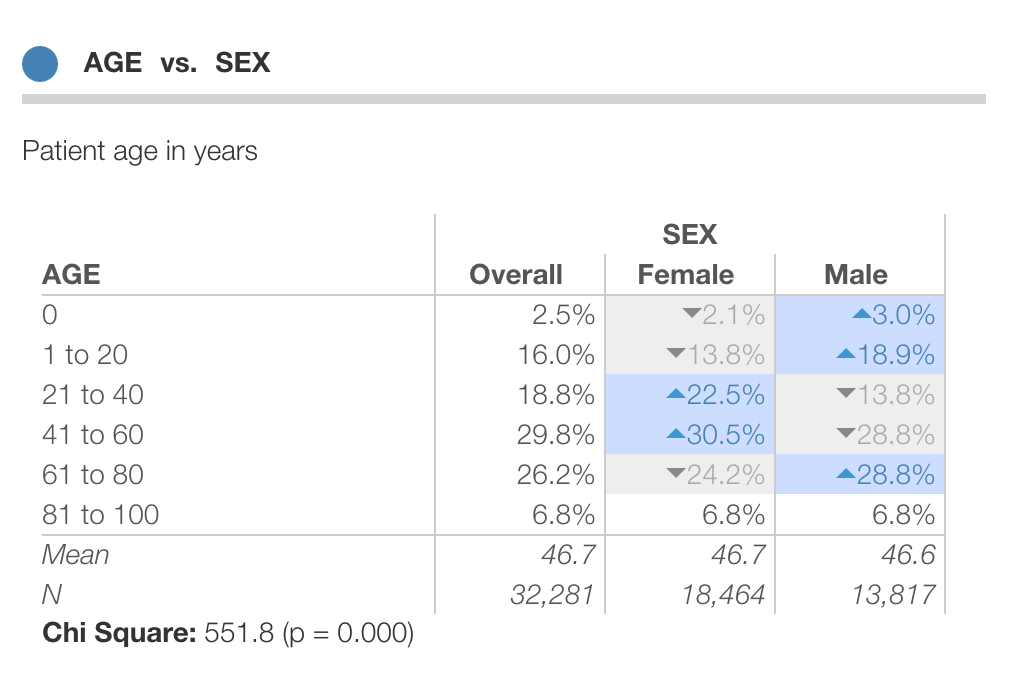This screenshot has height=698, width=1018.
Task: Click the down arrow beside Female 2.1%
Action: click(x=691, y=315)
